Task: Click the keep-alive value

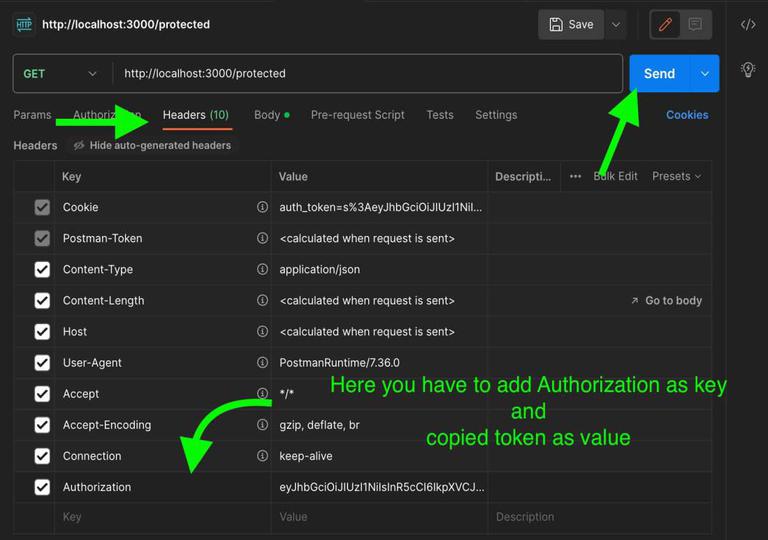Action: pos(306,456)
